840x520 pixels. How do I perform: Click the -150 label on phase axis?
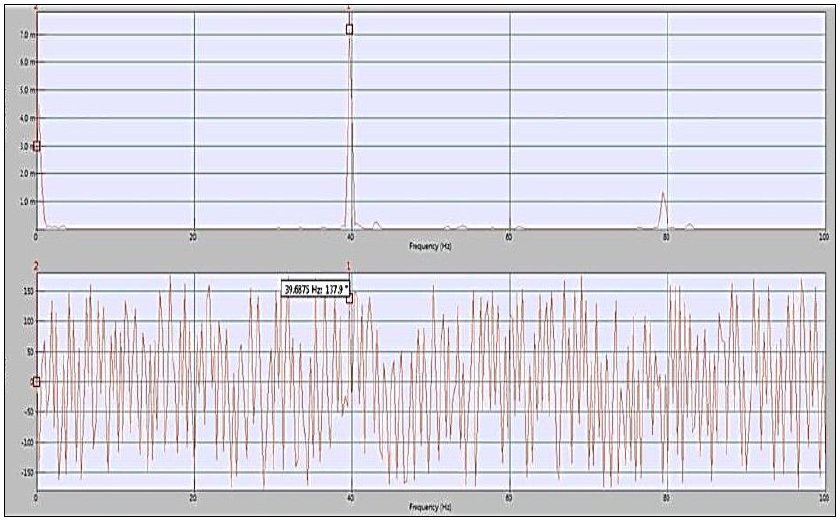(26, 471)
